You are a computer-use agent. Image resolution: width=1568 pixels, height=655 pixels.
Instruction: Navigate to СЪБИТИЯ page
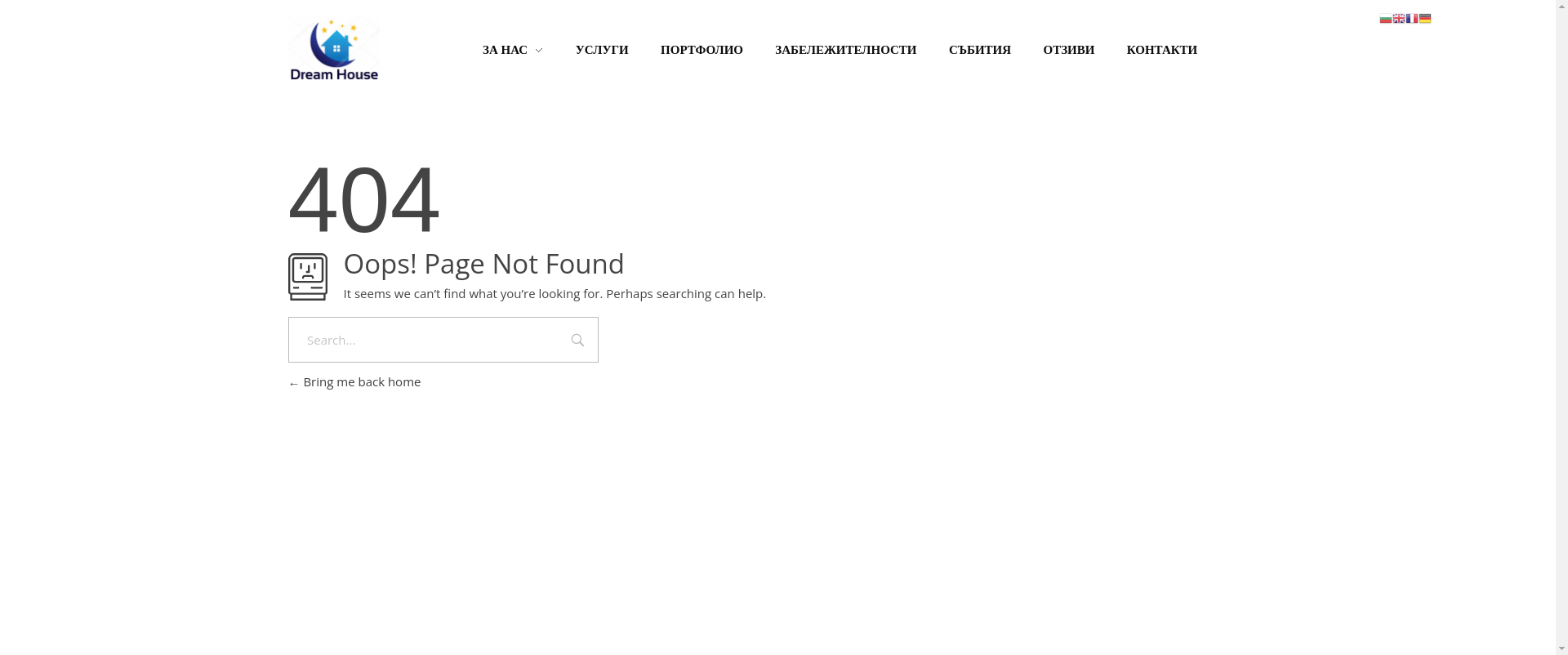[x=980, y=50]
